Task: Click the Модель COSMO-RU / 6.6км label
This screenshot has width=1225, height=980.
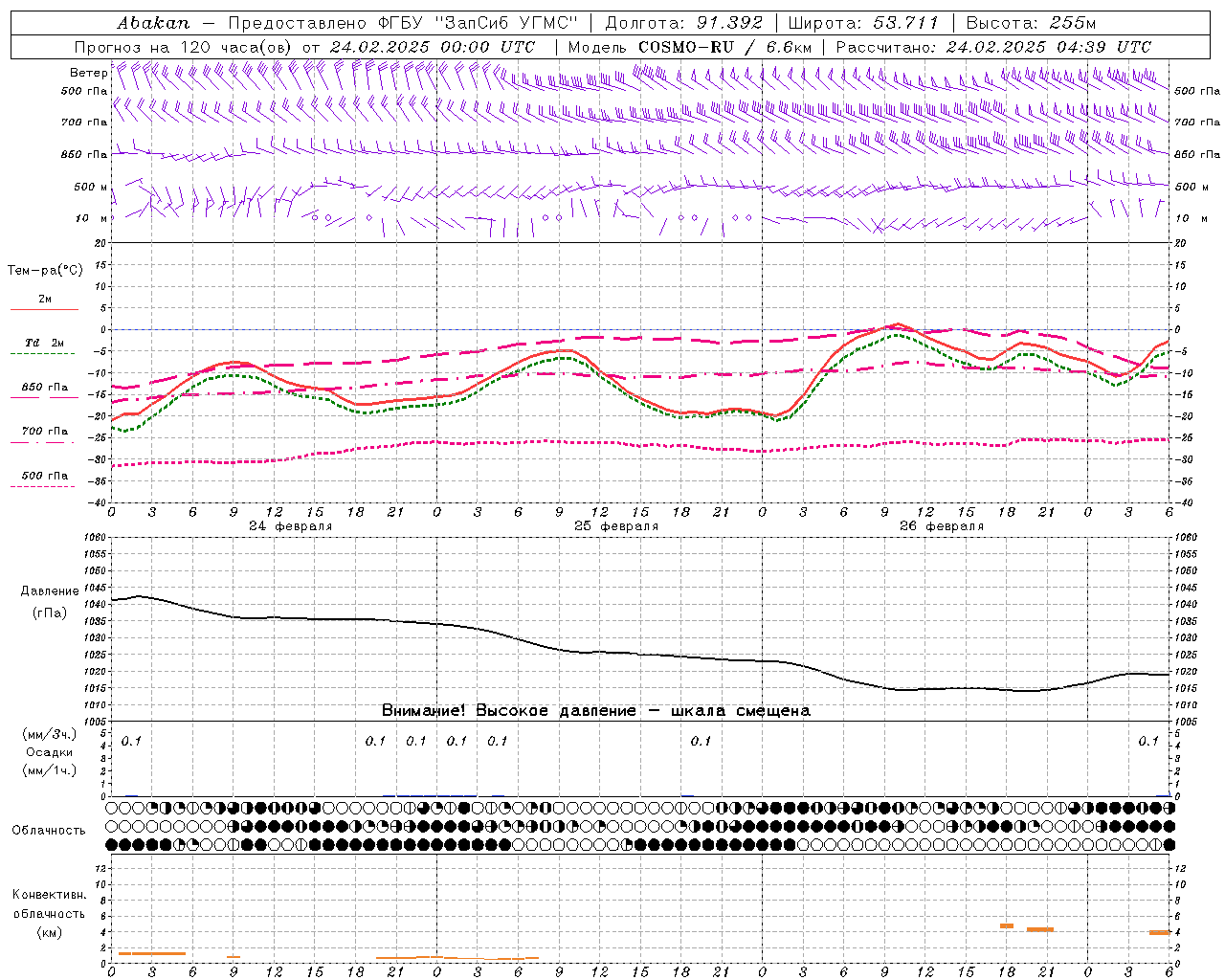Action: tap(690, 47)
